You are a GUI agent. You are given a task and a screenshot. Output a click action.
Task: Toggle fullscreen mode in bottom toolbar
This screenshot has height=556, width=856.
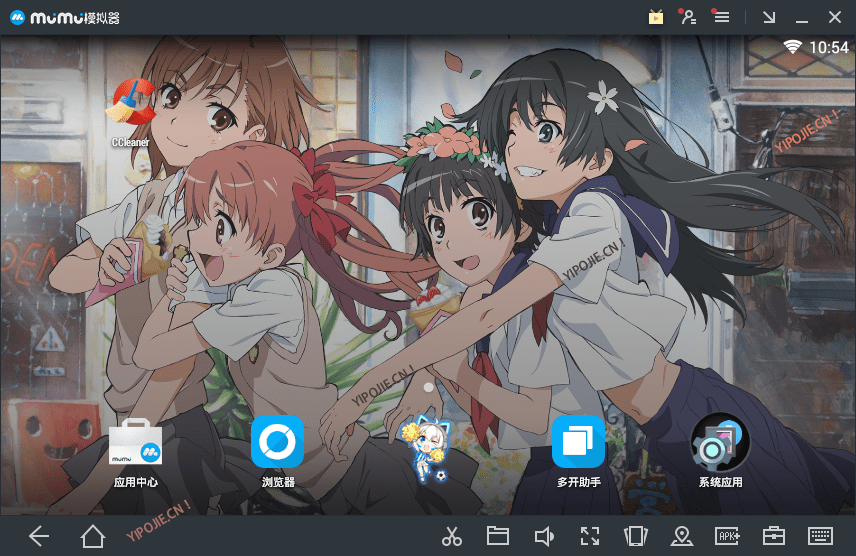[x=590, y=537]
